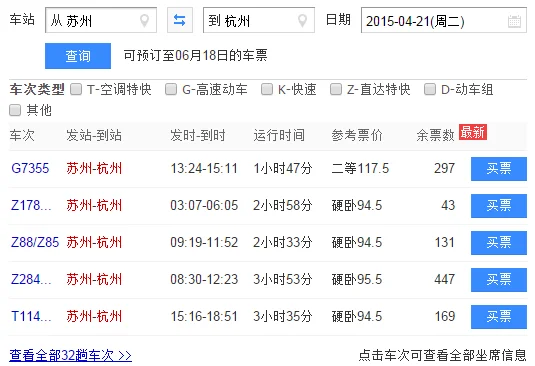Click 可预订至06月18日的车票 notice text
This screenshot has height=366, width=535.
pyautogui.click(x=195, y=56)
